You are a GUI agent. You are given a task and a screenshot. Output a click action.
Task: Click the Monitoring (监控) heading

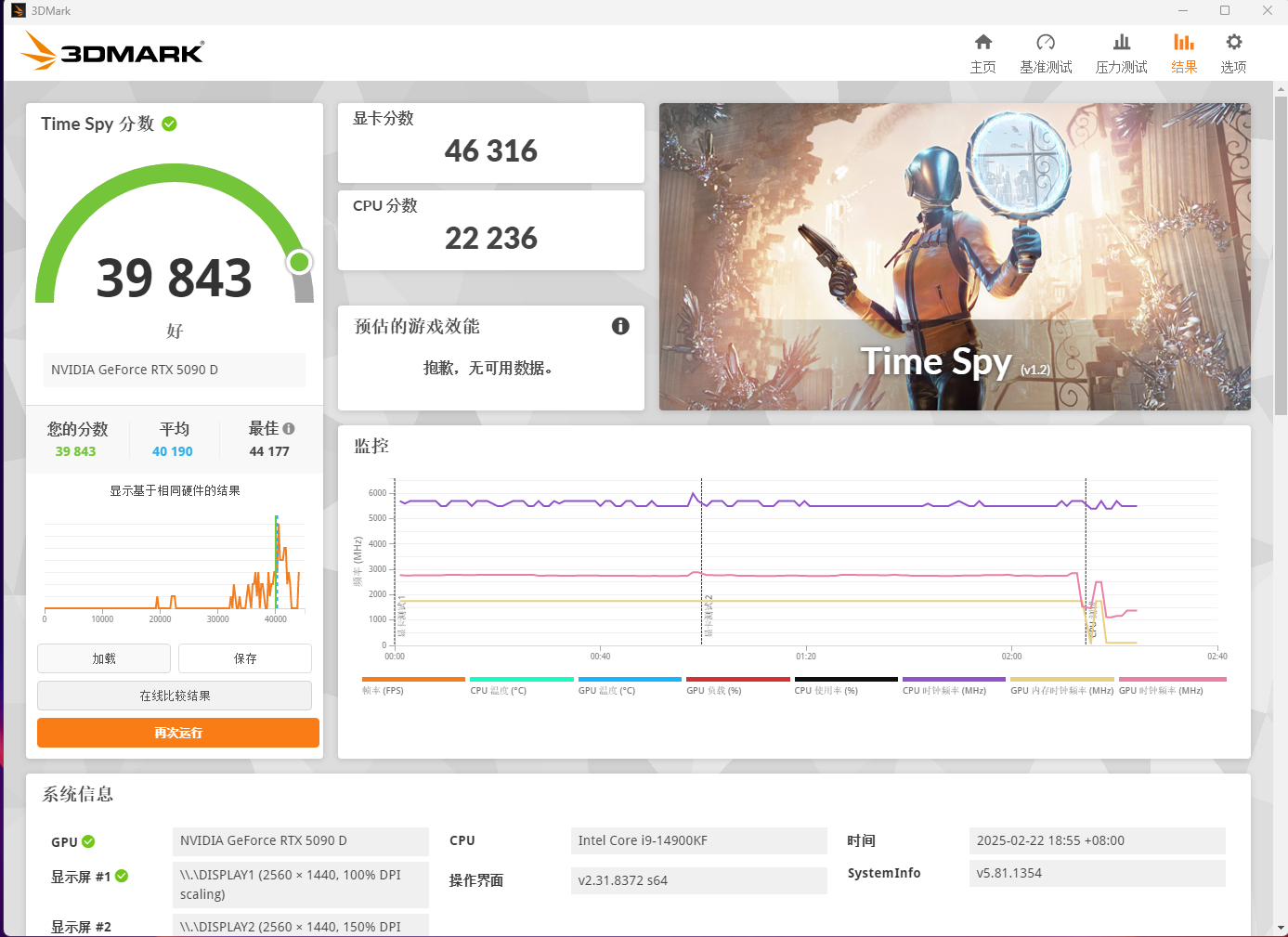pos(371,446)
